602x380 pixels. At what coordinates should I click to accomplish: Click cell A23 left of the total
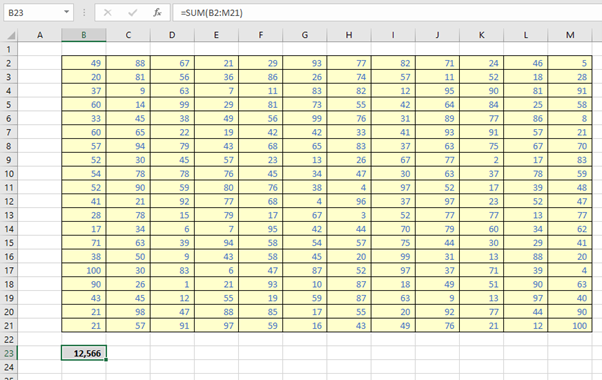pyautogui.click(x=40, y=353)
